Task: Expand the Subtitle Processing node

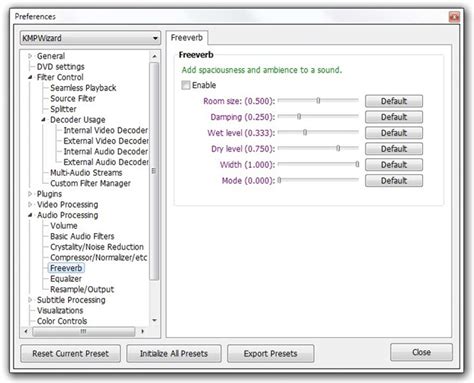Action: tap(30, 300)
